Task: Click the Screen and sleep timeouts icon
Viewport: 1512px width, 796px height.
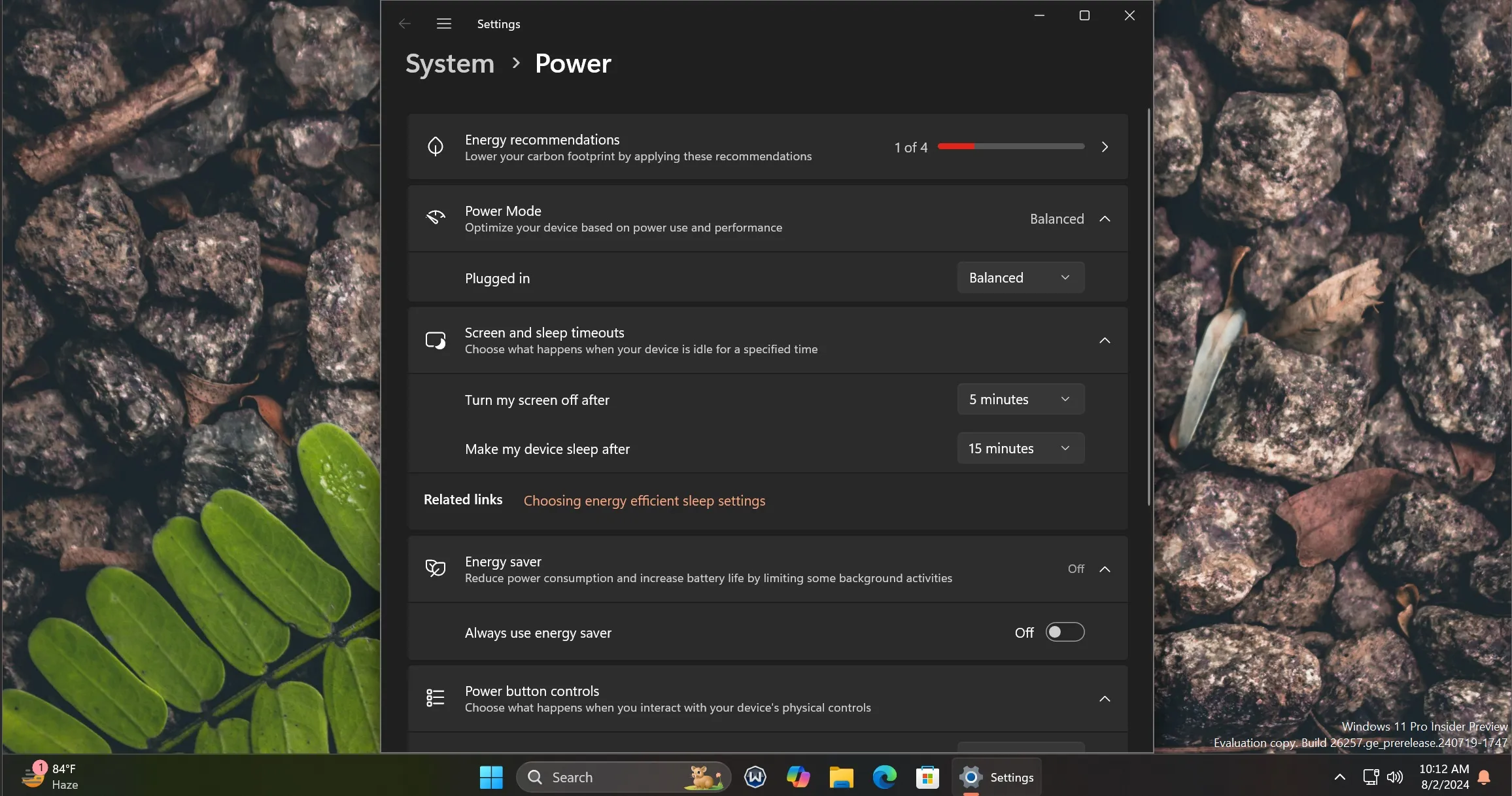Action: [435, 340]
